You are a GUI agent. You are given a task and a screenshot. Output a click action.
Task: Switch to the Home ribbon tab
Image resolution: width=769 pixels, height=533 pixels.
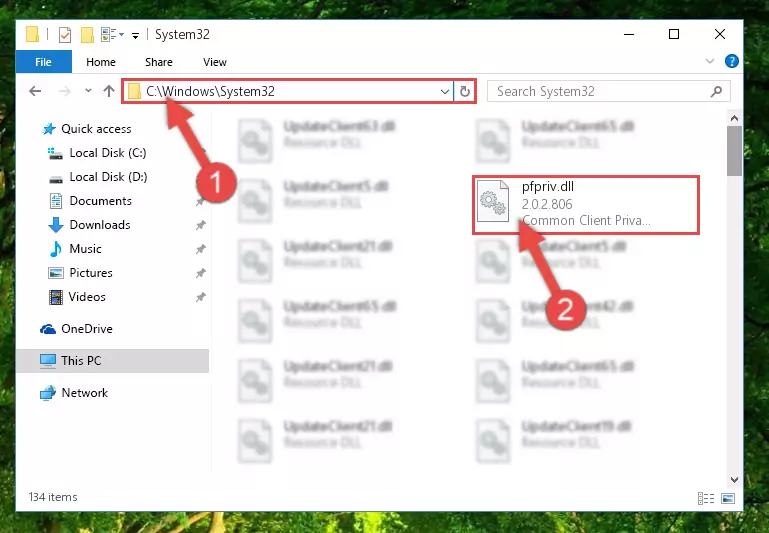coord(101,62)
